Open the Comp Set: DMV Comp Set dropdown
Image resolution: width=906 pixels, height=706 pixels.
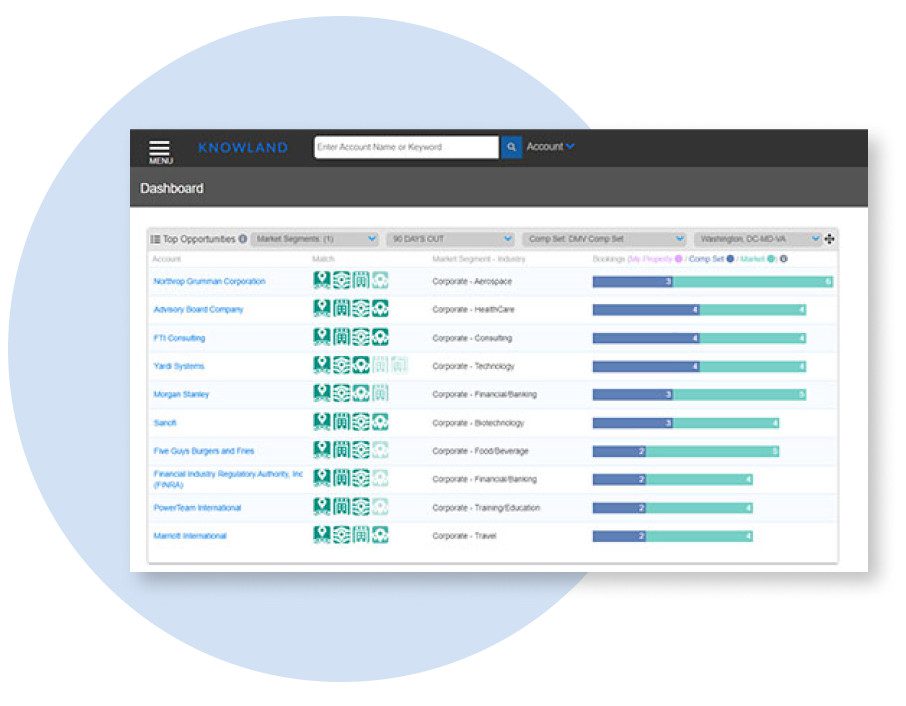pyautogui.click(x=604, y=239)
